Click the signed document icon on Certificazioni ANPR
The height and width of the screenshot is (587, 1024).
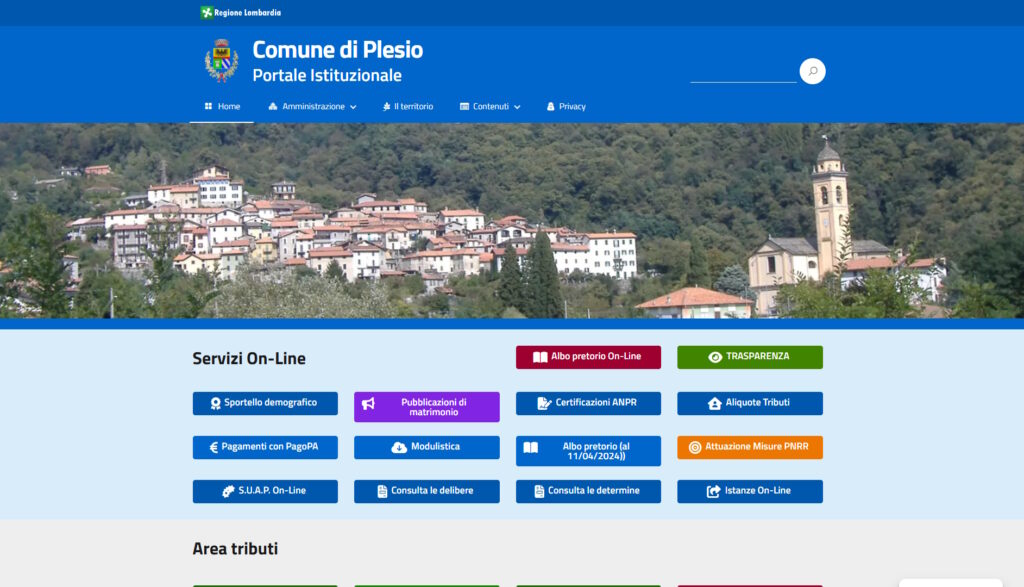(x=544, y=404)
